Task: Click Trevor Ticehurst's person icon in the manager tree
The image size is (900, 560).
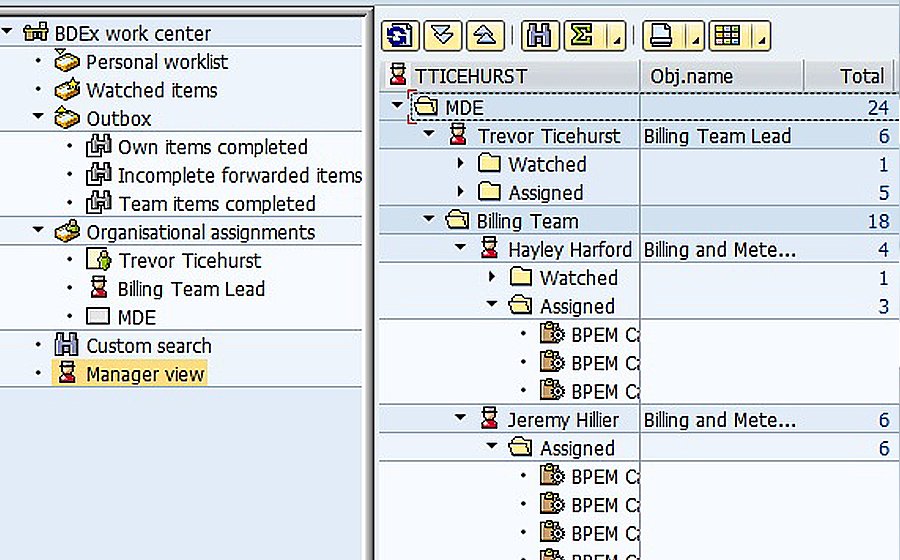Action: (x=458, y=135)
